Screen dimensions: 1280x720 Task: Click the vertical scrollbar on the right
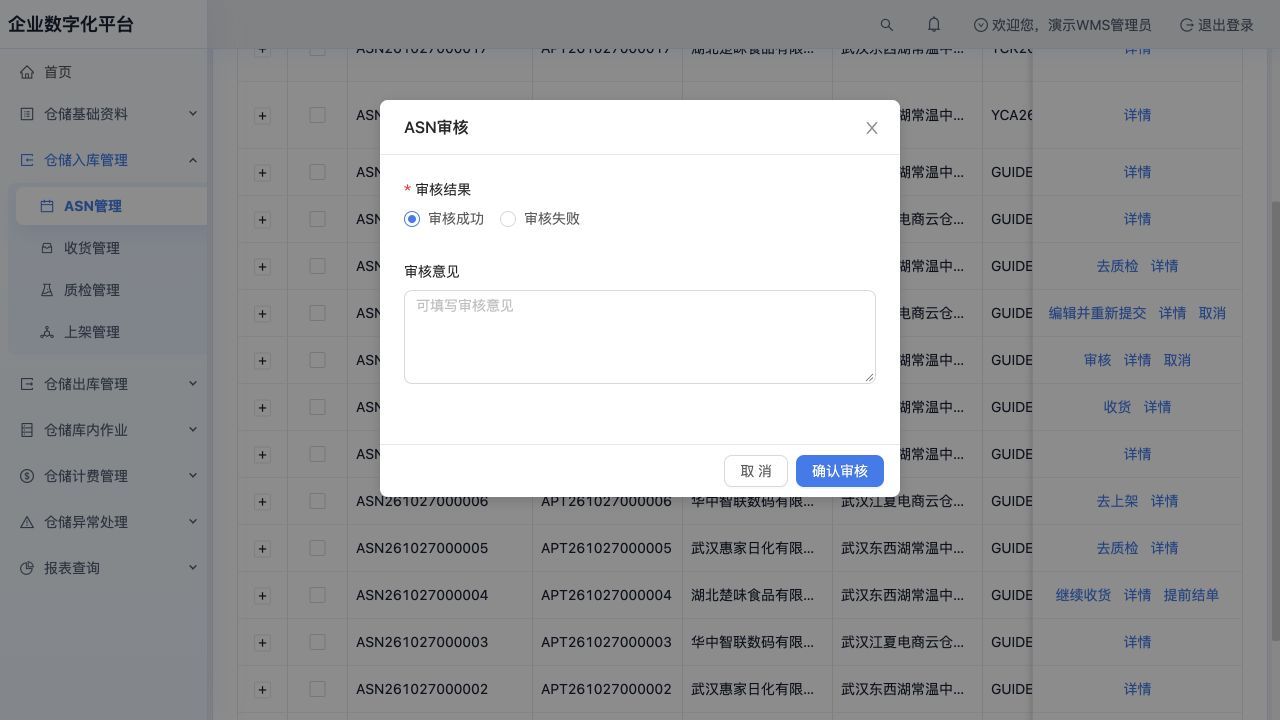pos(1274,420)
